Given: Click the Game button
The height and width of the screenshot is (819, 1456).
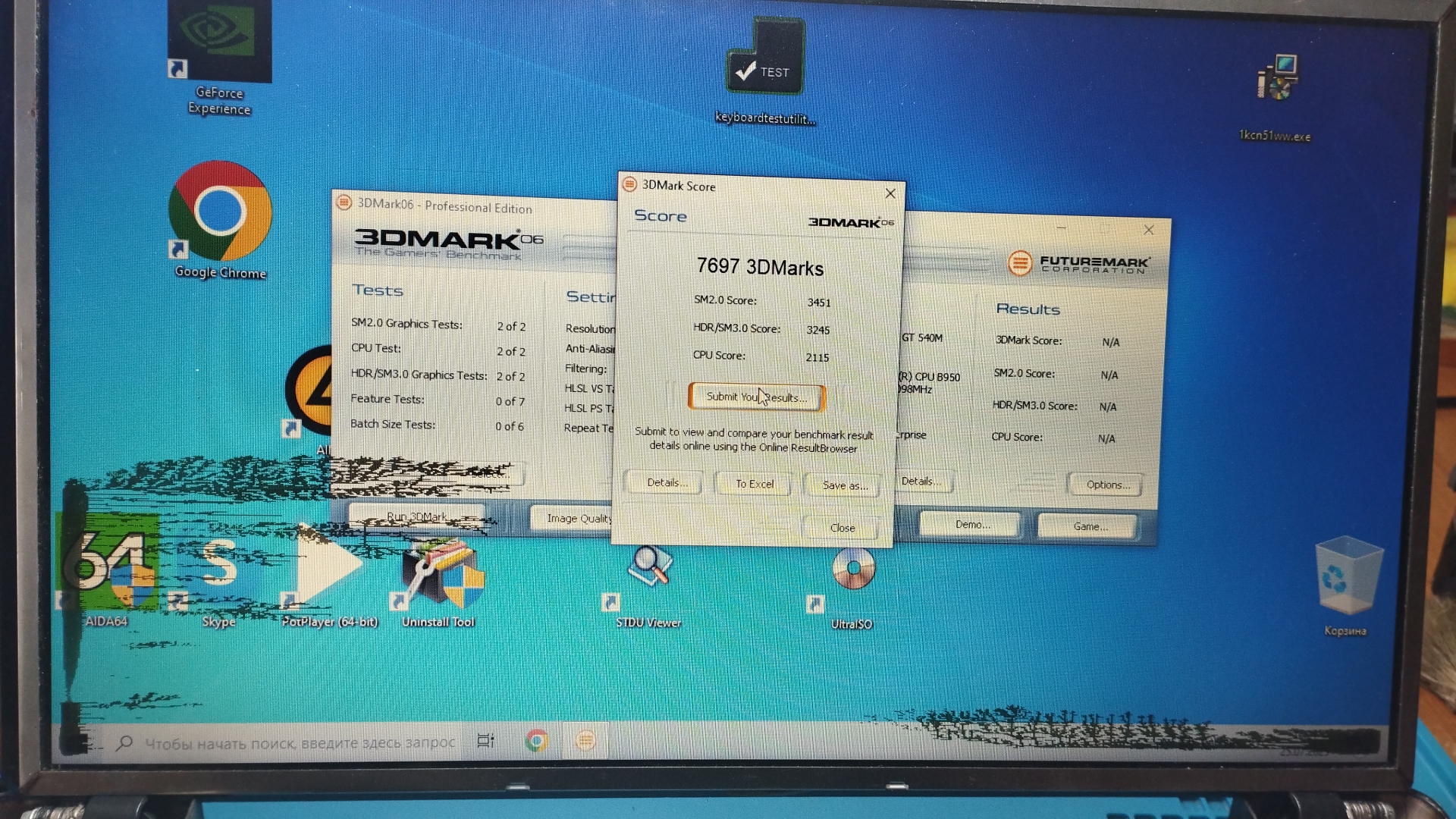Looking at the screenshot, I should coord(1089,526).
